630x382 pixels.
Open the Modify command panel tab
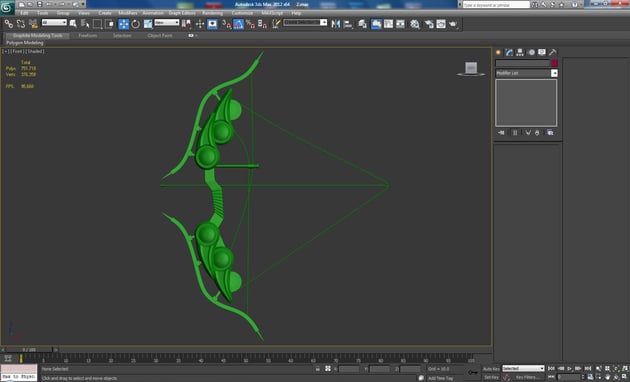(509, 52)
